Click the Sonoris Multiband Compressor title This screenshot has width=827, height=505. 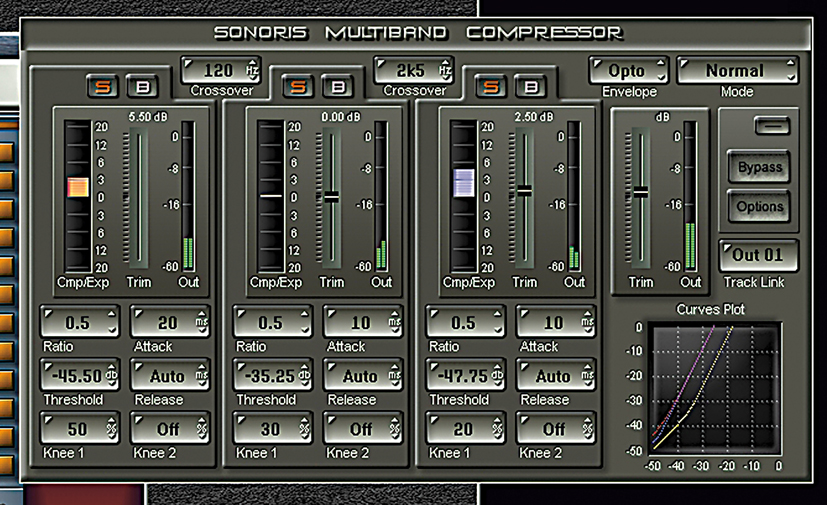(418, 33)
